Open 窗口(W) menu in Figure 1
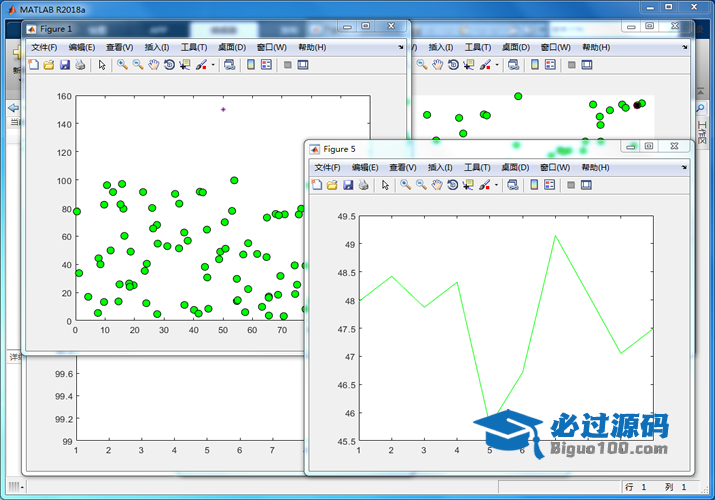 point(271,47)
